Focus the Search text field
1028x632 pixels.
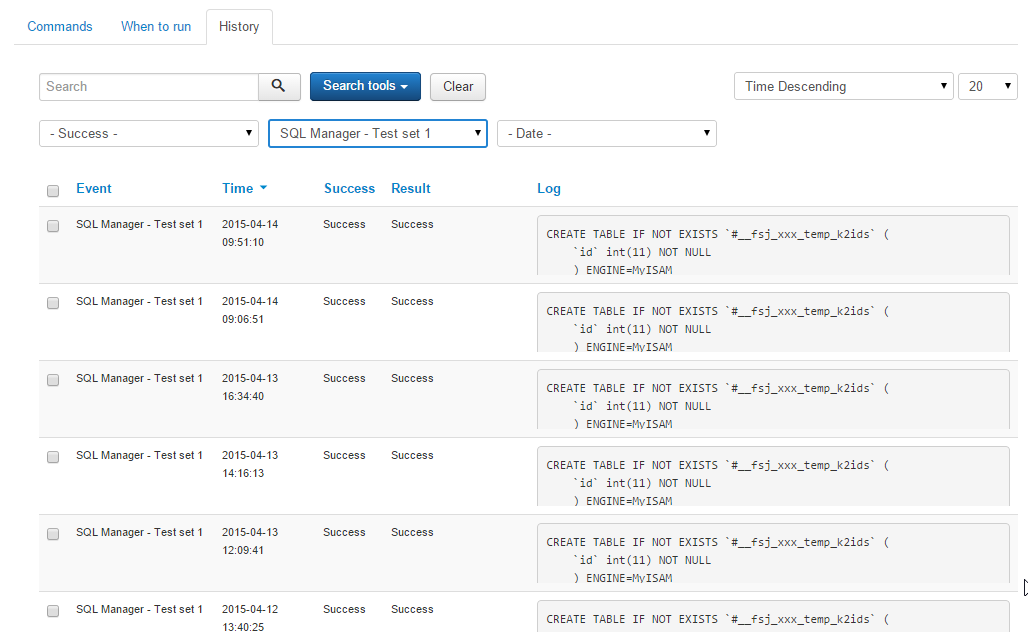(149, 87)
